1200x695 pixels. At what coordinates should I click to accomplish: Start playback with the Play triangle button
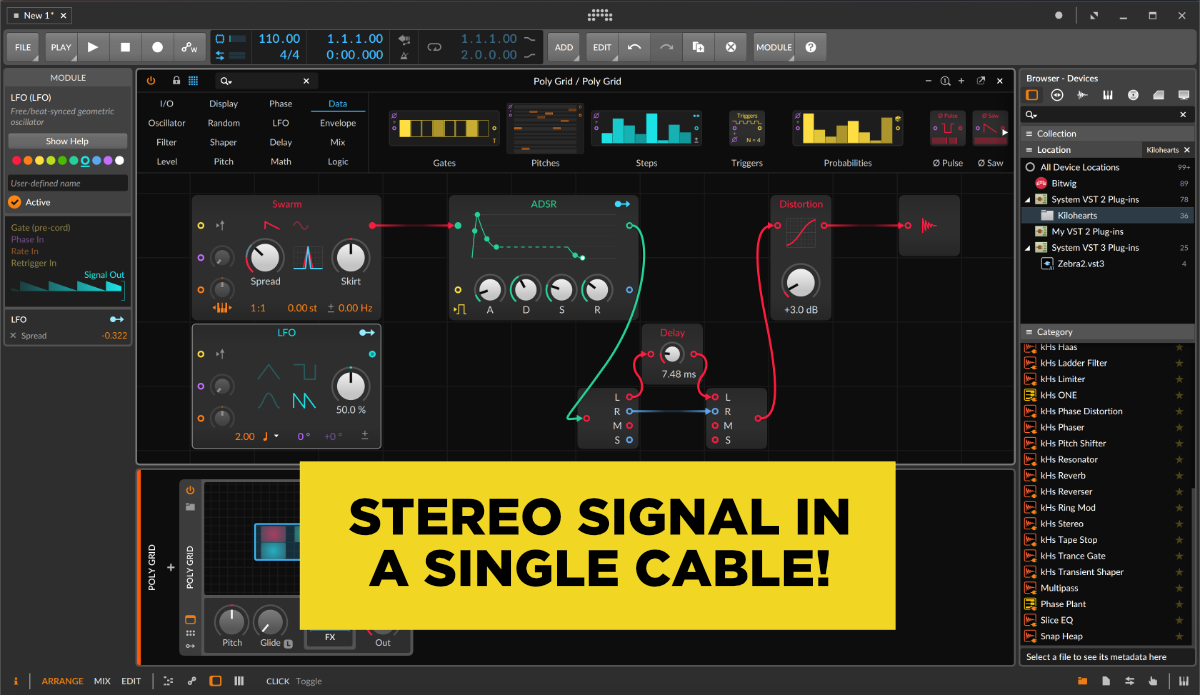93,47
